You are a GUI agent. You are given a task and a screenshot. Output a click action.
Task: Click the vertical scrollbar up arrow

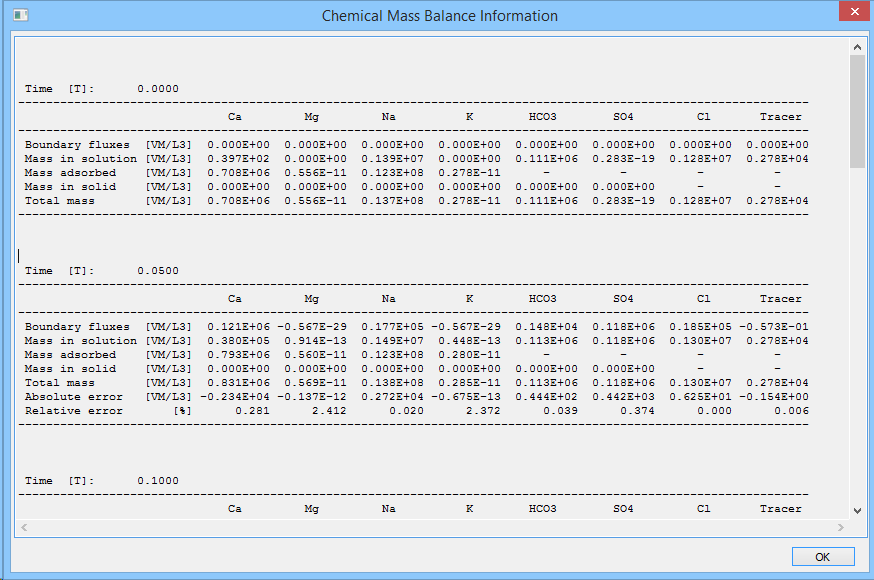[x=857, y=47]
